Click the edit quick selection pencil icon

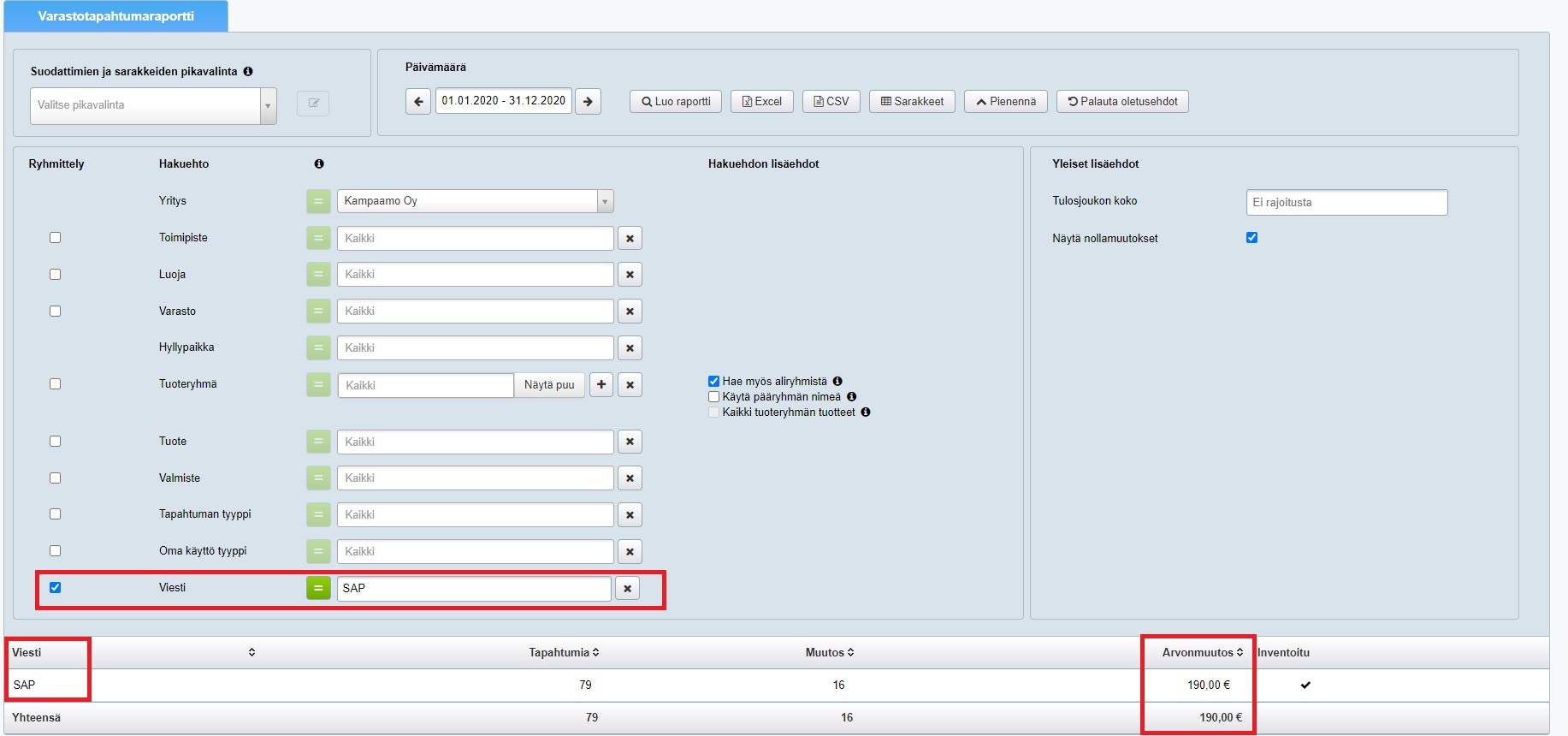pos(313,104)
